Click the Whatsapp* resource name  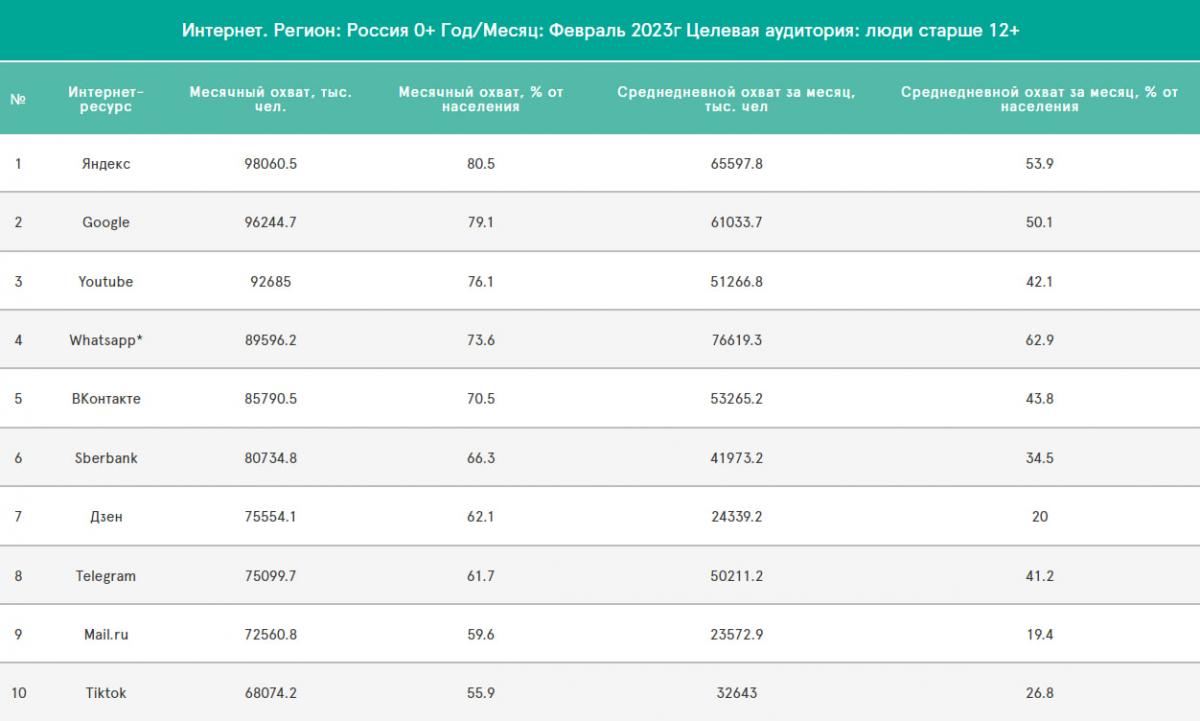click(x=106, y=340)
